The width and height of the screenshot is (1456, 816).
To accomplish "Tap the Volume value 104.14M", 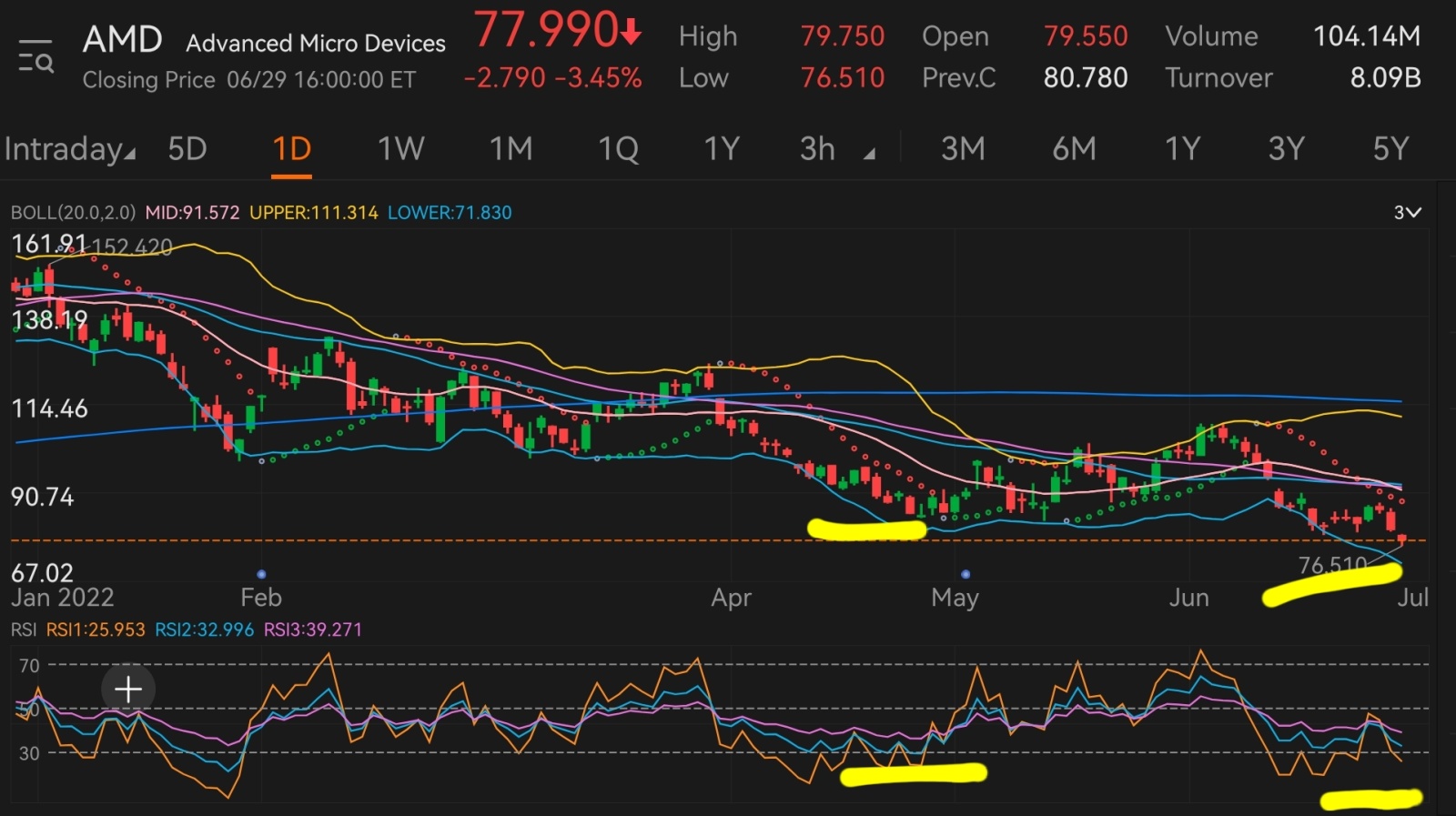I will [x=1366, y=36].
